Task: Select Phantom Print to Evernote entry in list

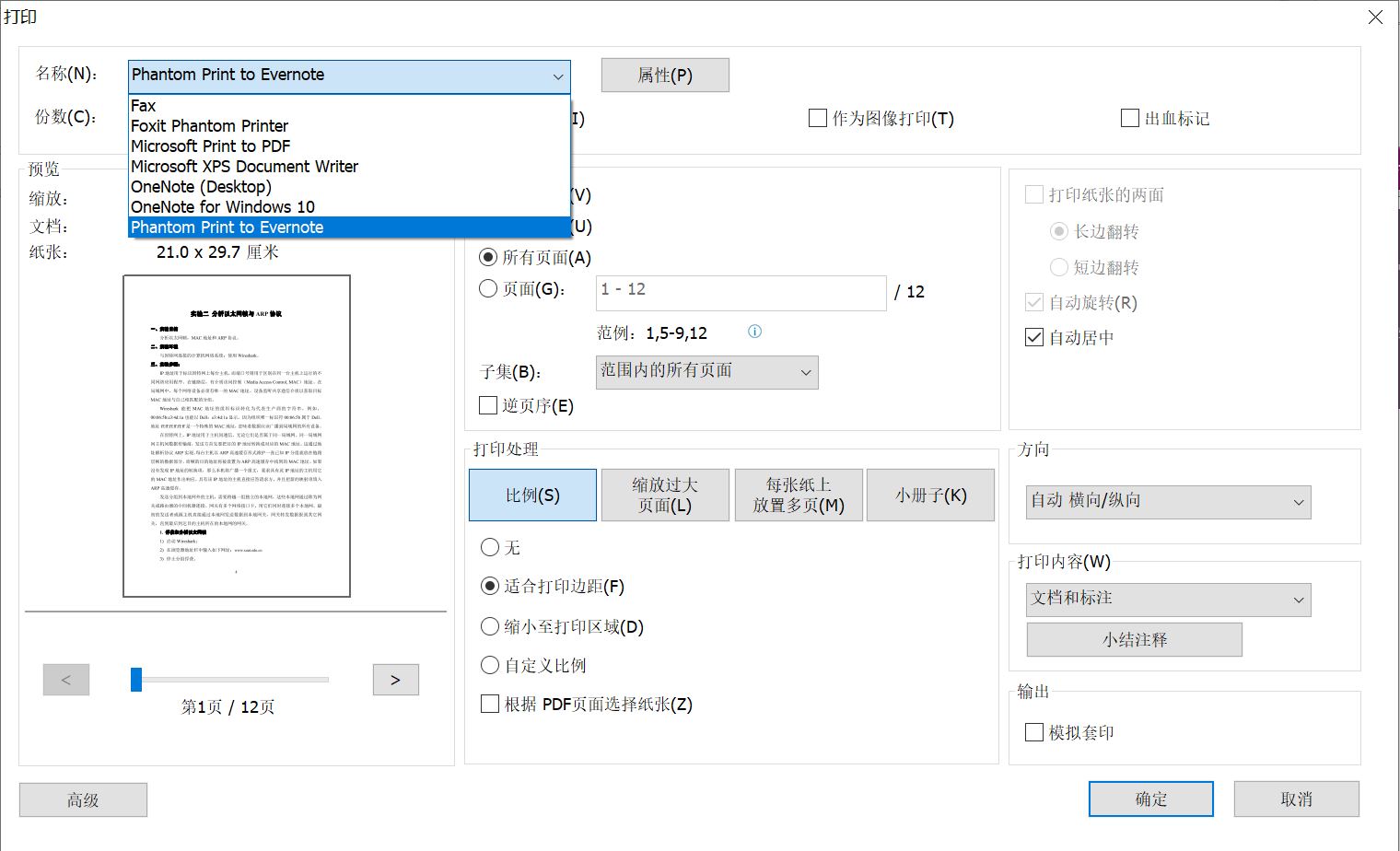Action: (x=349, y=227)
